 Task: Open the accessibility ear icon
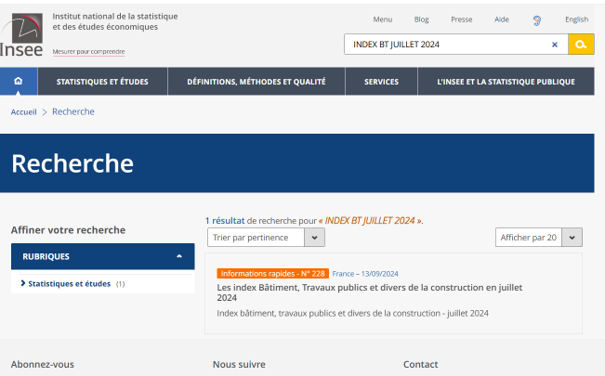click(537, 20)
